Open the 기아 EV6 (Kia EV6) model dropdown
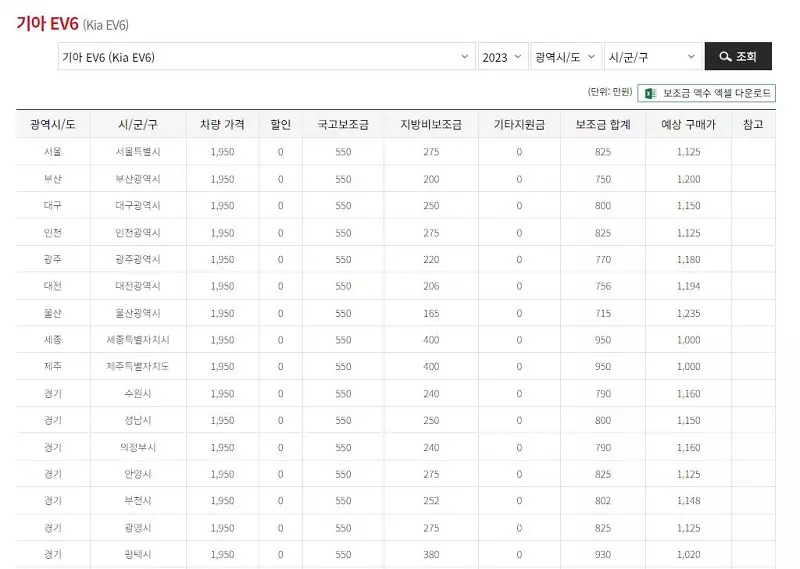 266,57
